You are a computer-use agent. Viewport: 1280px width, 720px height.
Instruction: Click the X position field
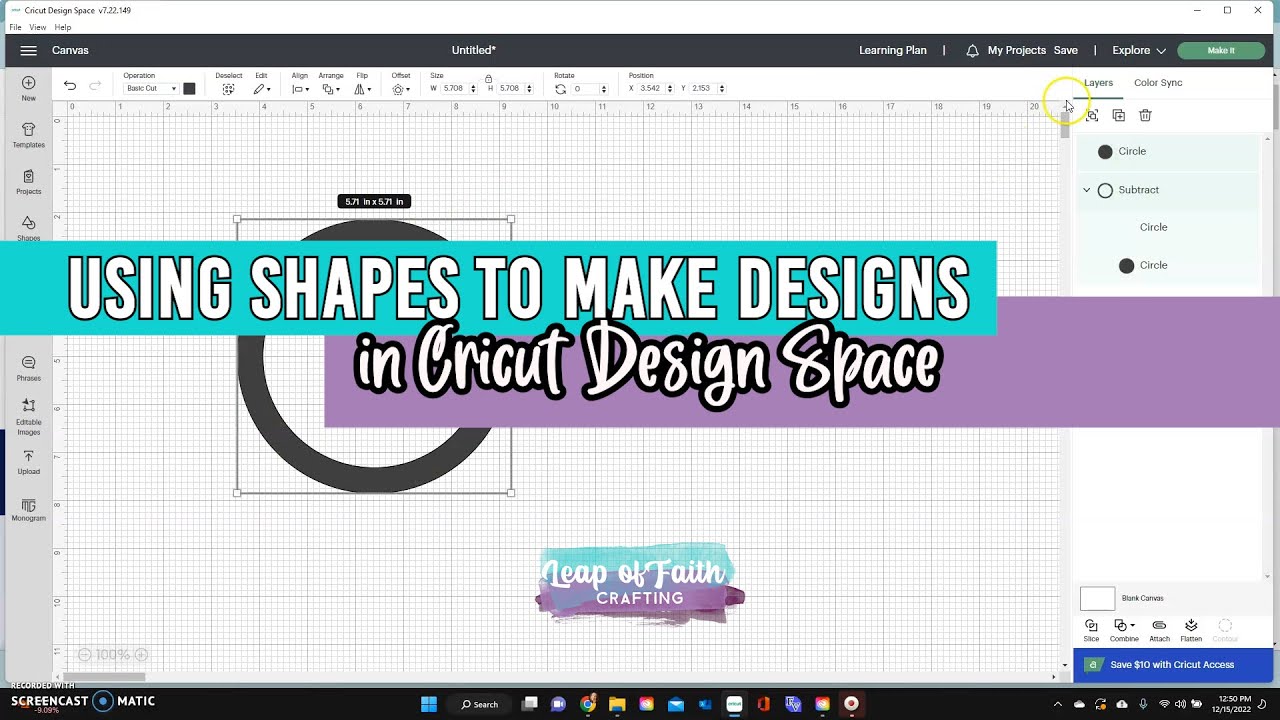[x=650, y=89]
